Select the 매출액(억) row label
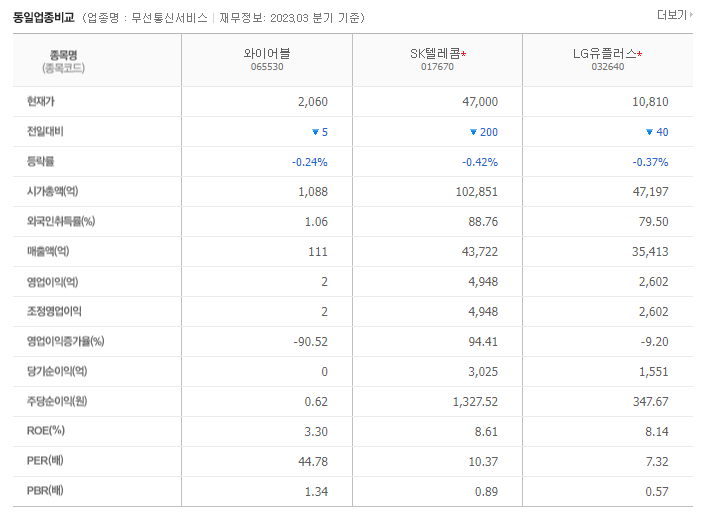This screenshot has width=701, height=512. coord(48,251)
